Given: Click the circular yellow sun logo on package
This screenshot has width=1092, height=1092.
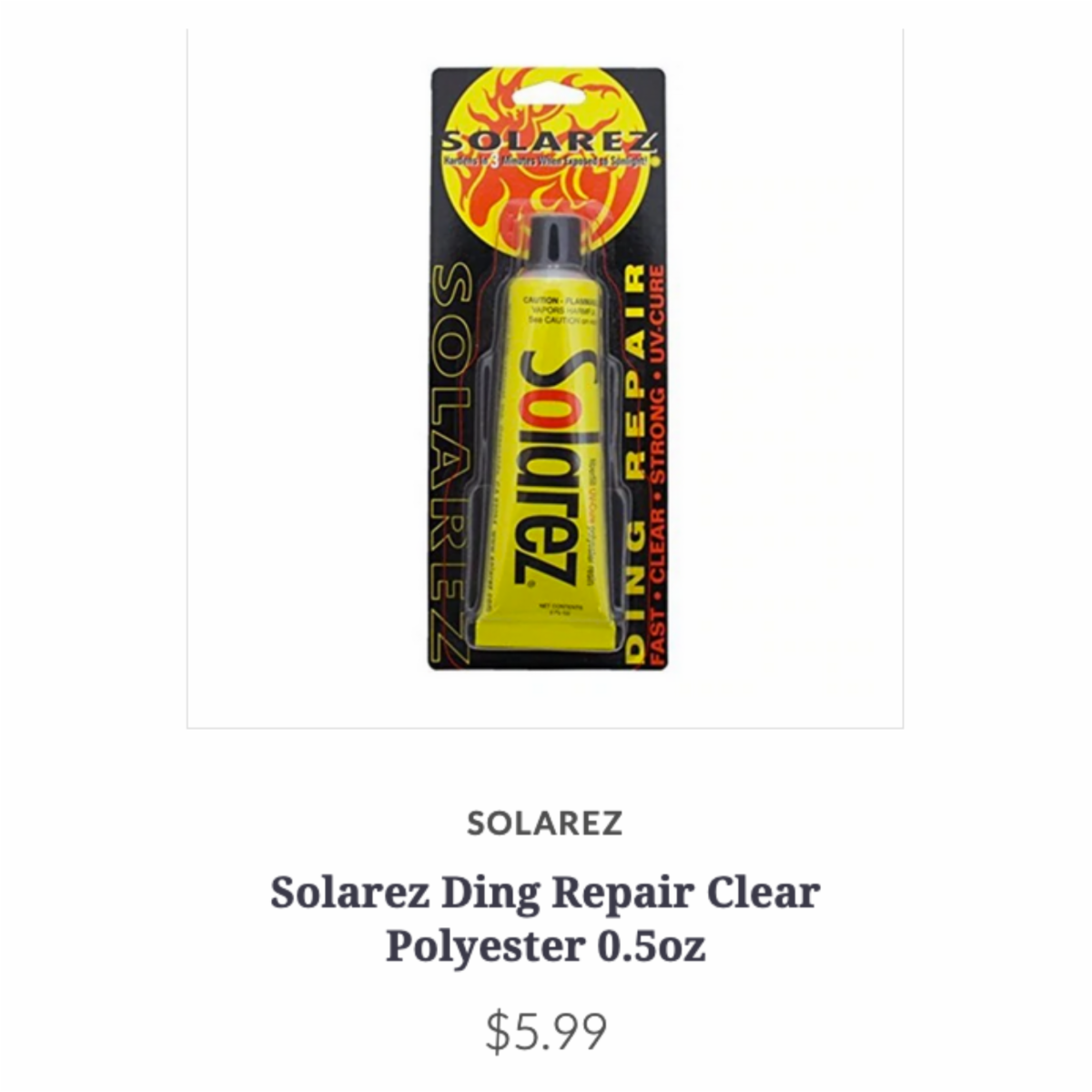Looking at the screenshot, I should click(x=549, y=149).
